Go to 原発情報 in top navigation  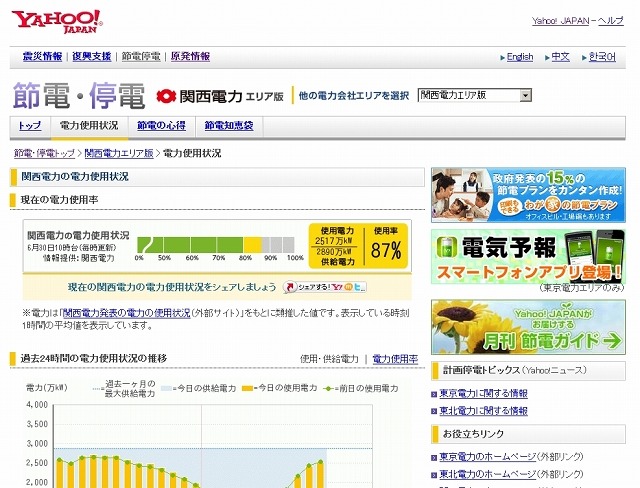tap(190, 56)
